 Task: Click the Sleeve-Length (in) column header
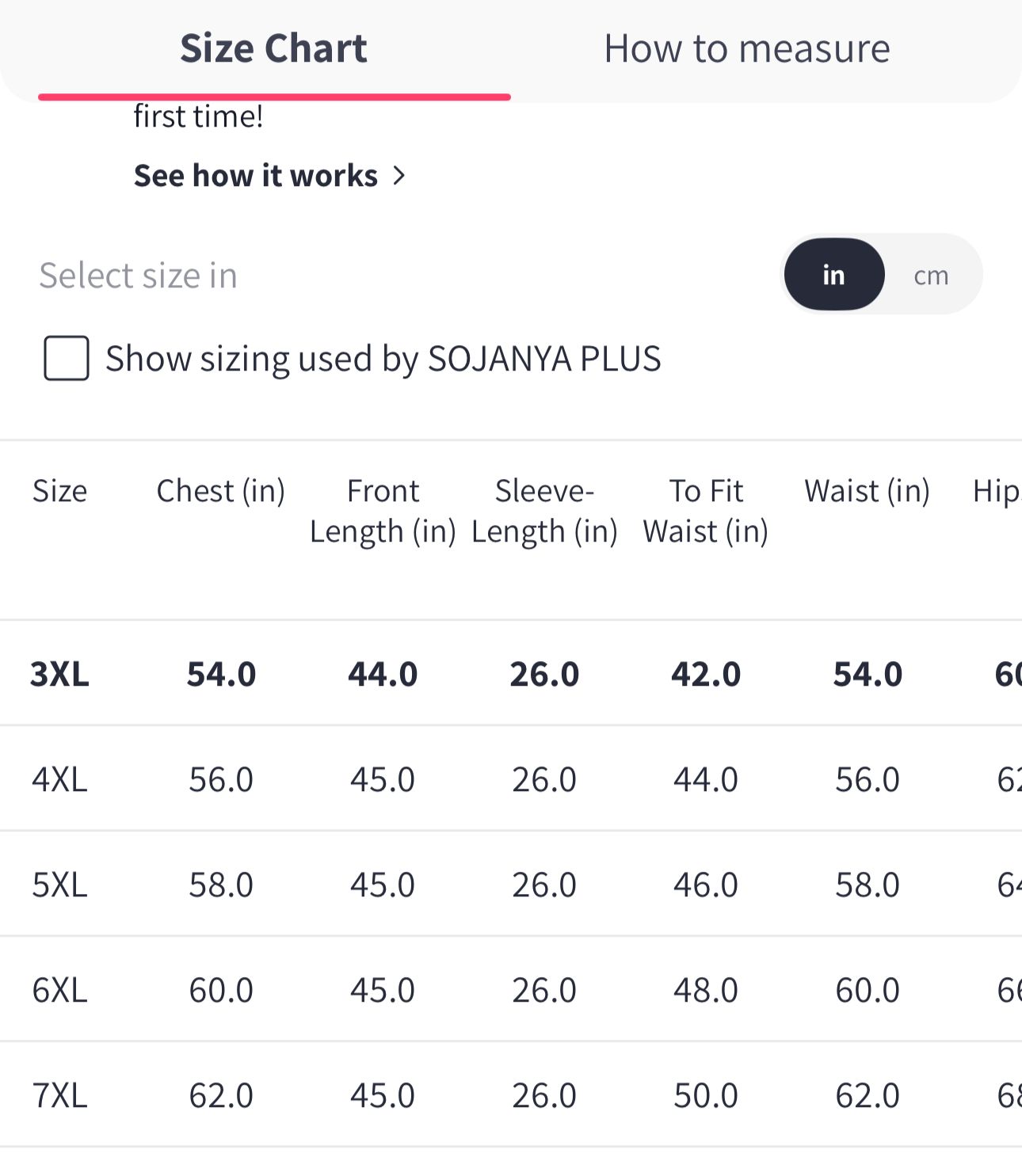pos(544,512)
